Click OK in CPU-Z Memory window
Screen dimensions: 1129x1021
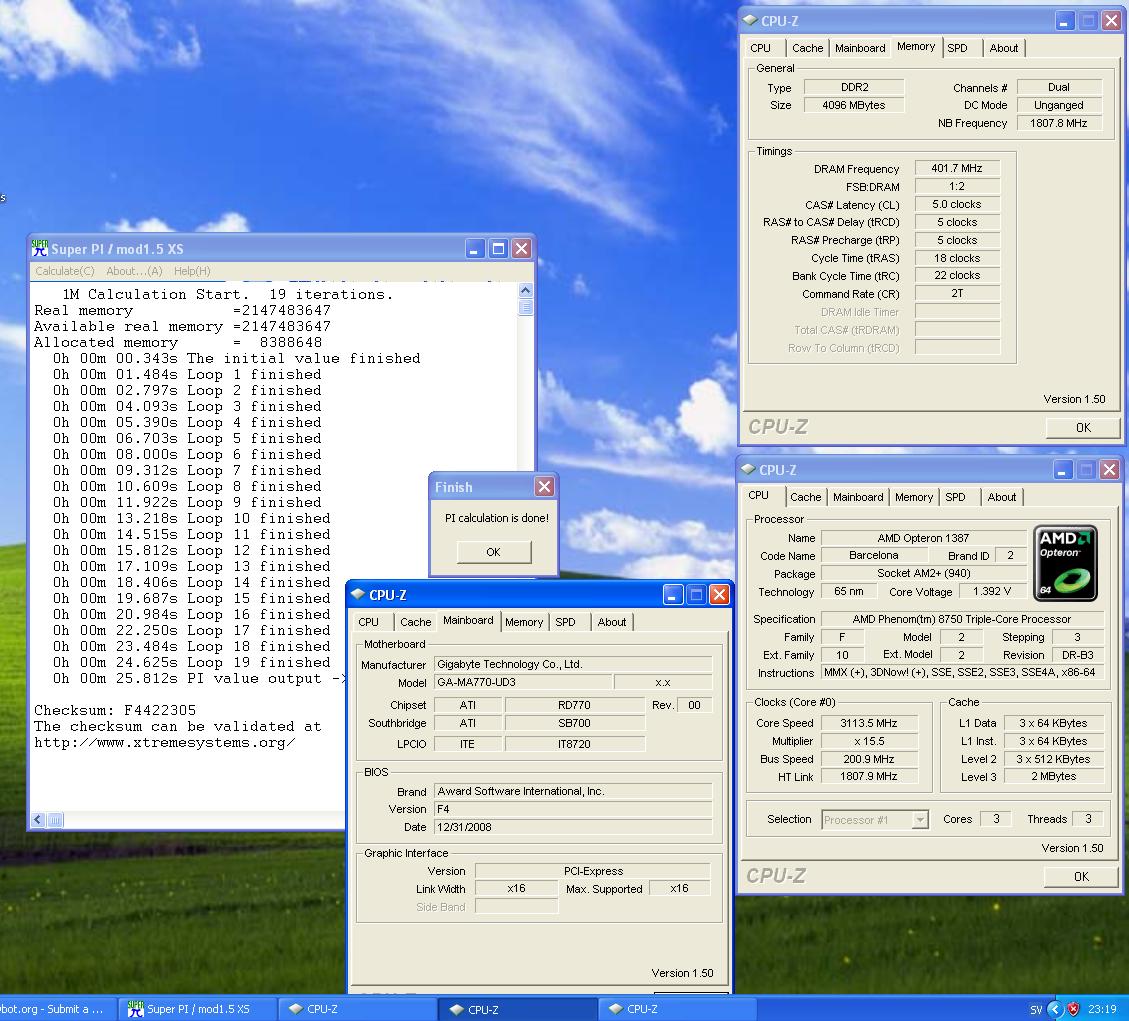pyautogui.click(x=1082, y=427)
